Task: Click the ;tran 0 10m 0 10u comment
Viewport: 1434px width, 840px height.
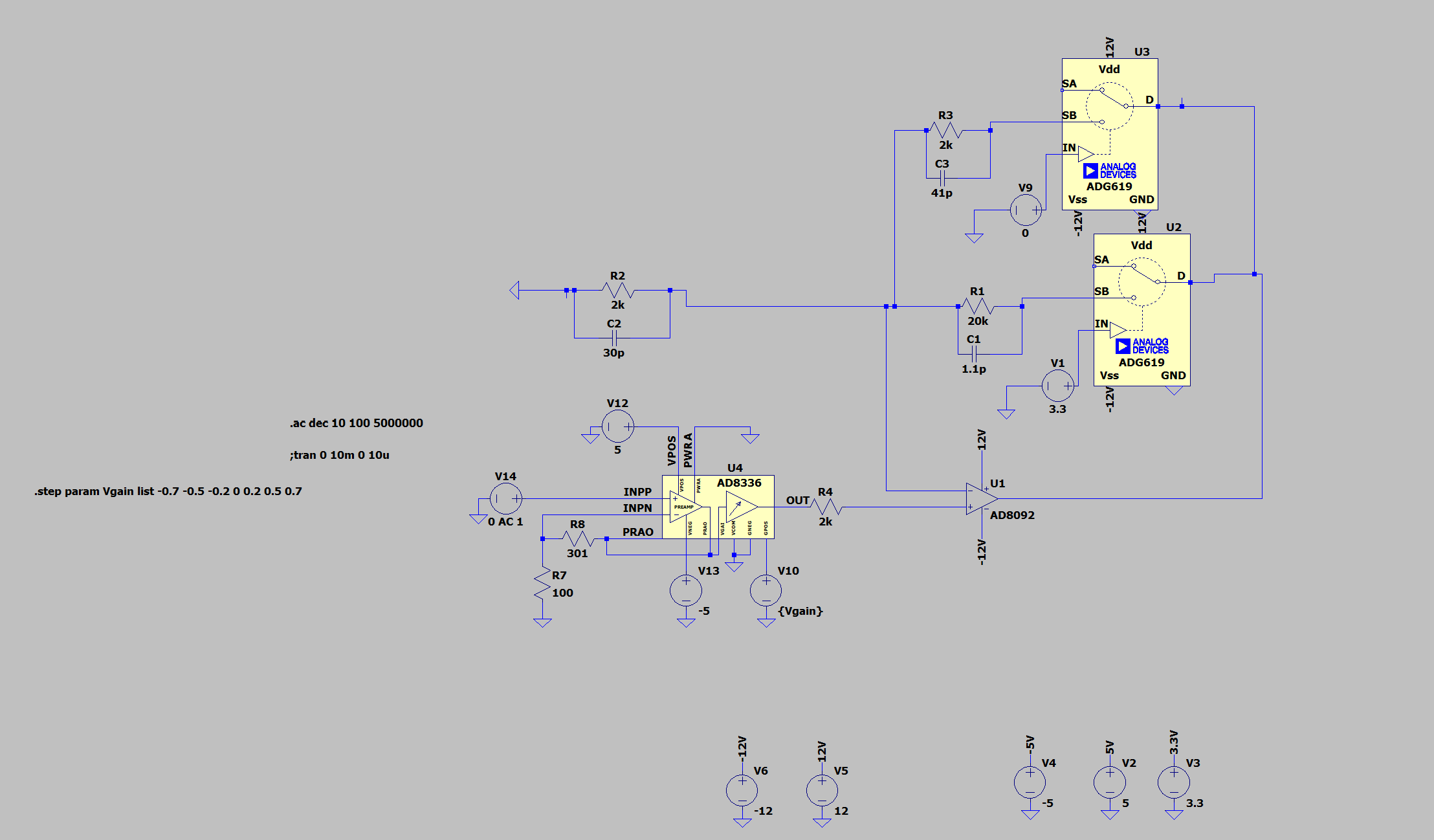Action: (x=340, y=455)
